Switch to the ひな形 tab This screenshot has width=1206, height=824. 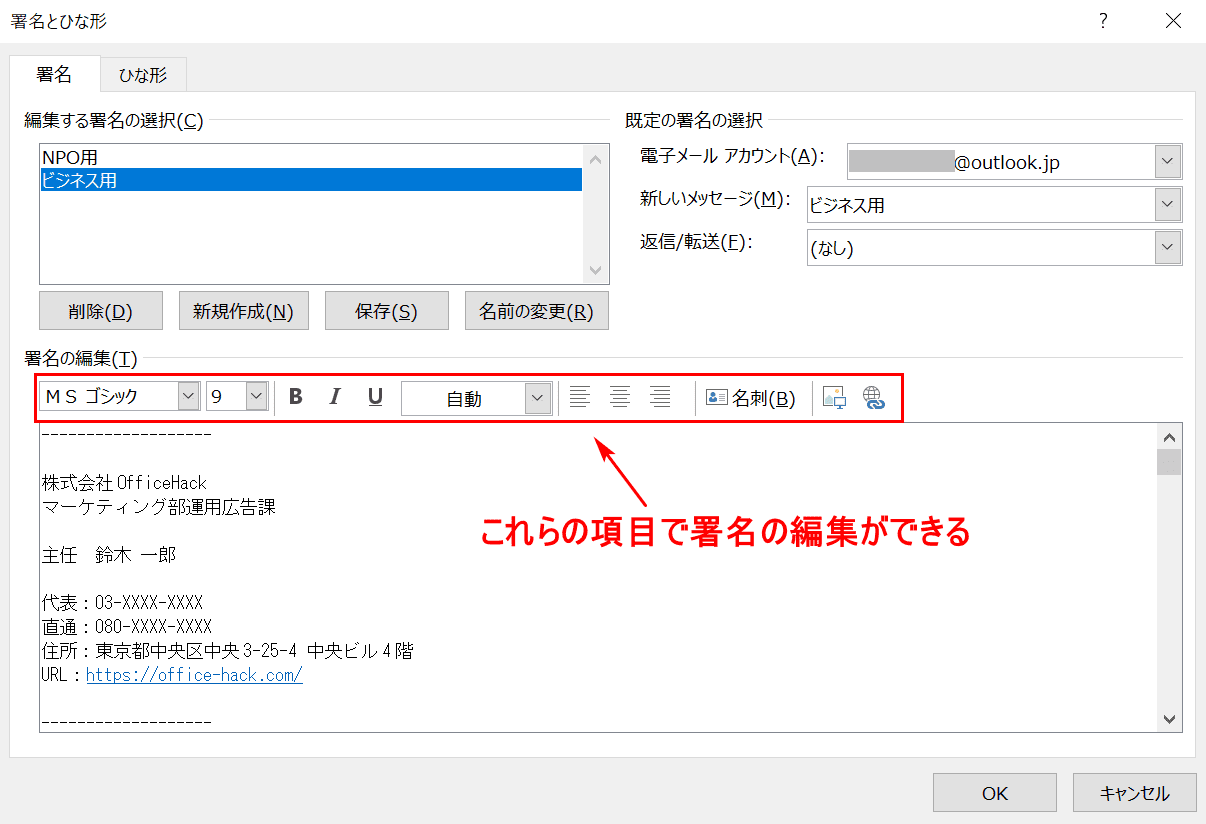(143, 75)
